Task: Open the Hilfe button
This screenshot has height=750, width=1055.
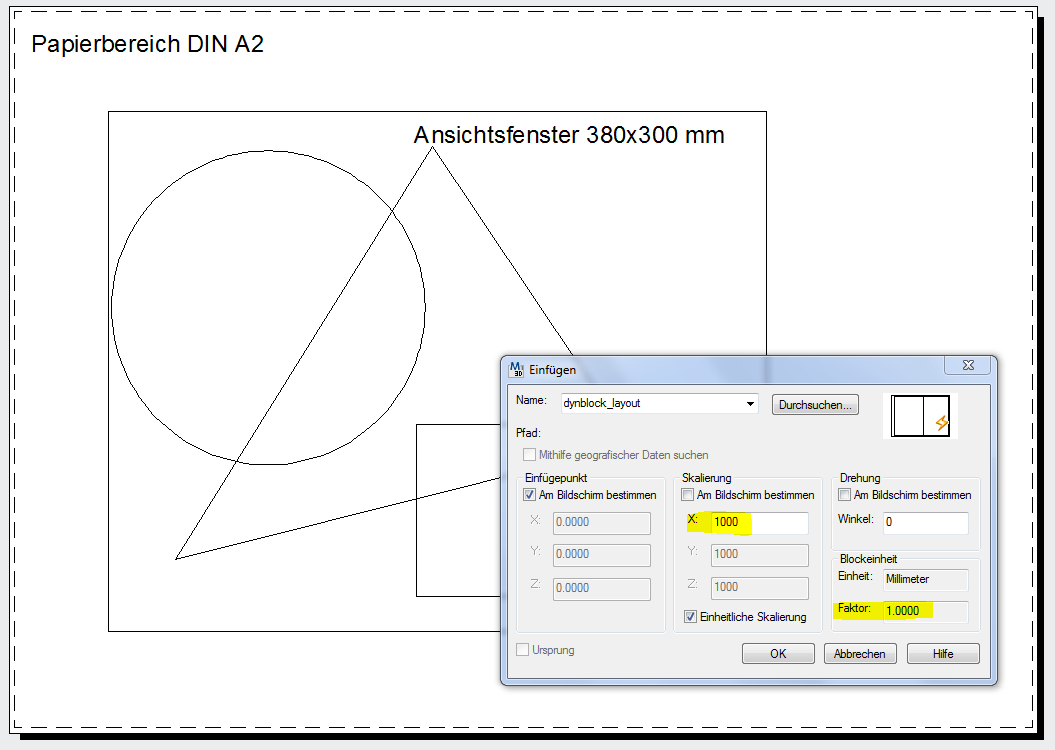Action: pos(942,654)
